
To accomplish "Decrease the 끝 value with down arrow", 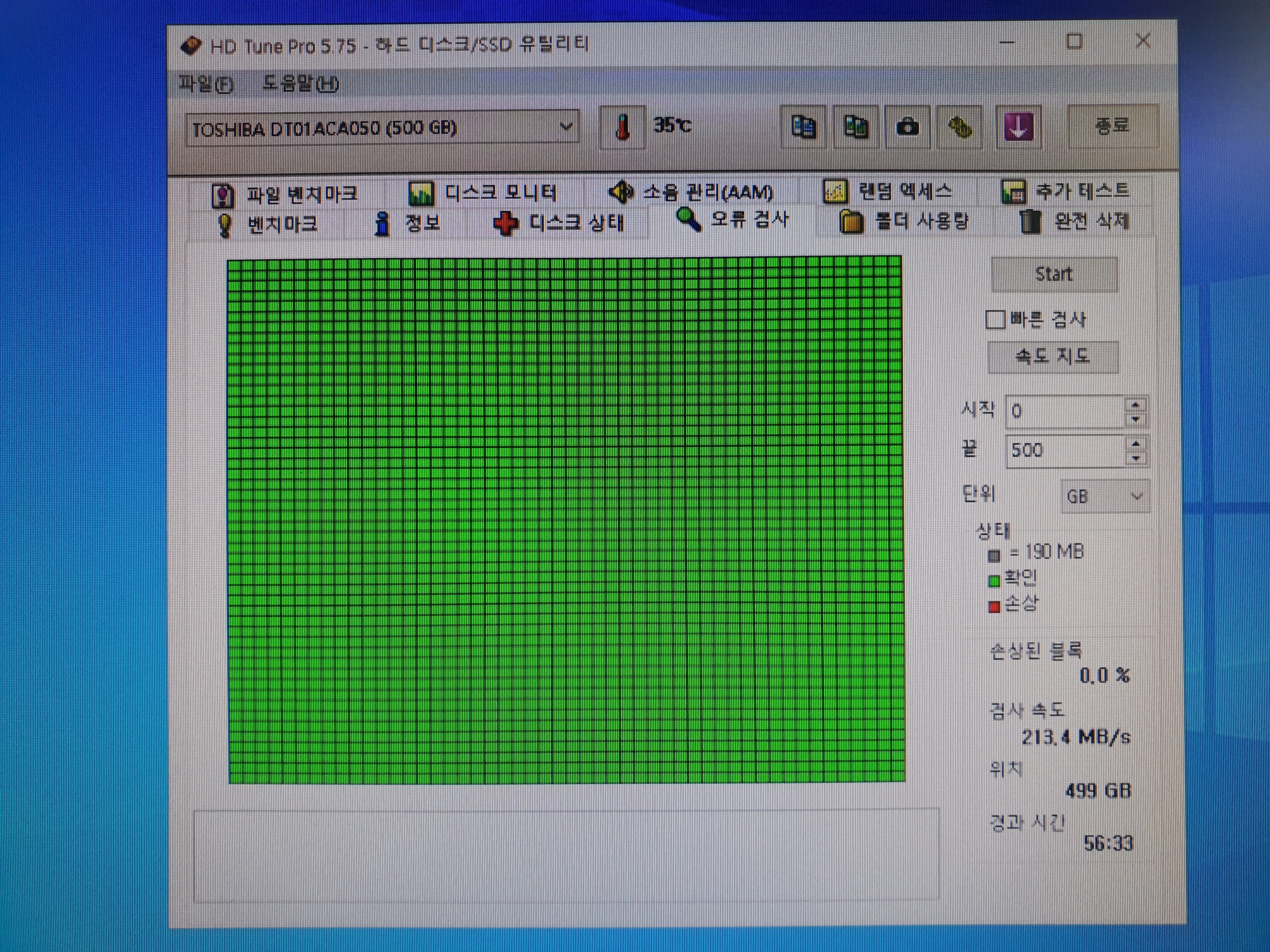I will pos(1135,458).
